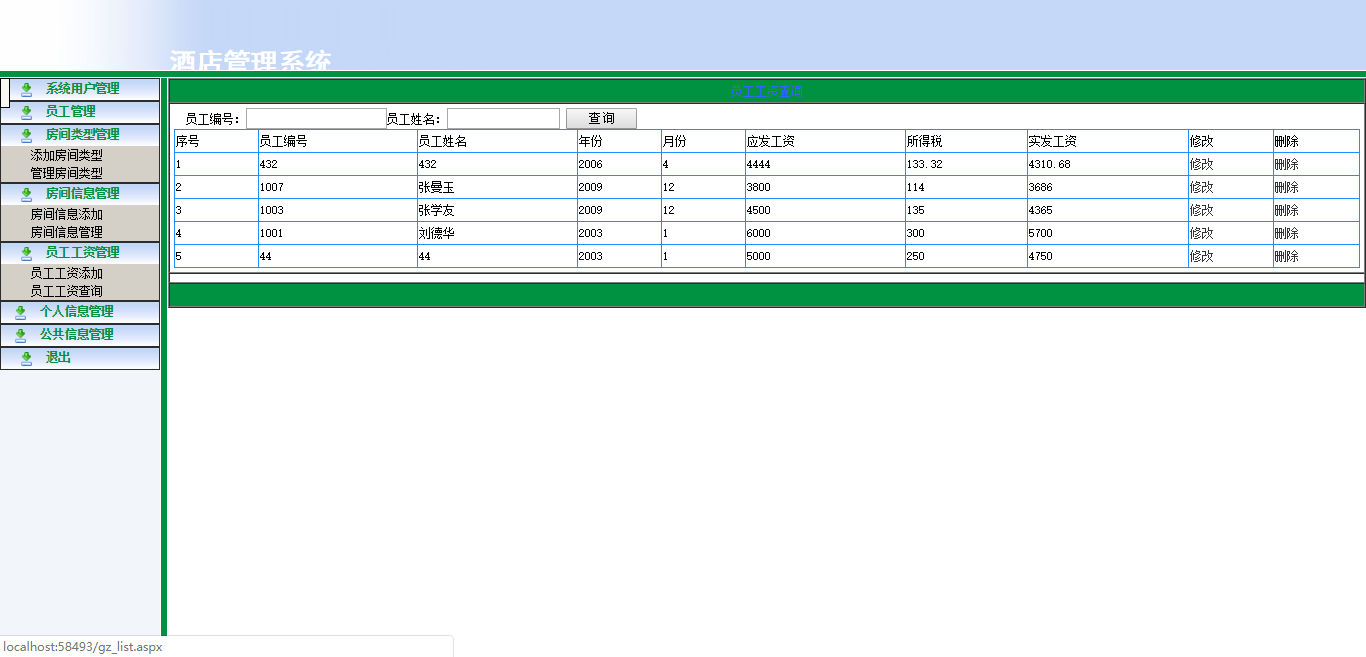Viewport: 1366px width, 657px height.
Task: Click the gross salary value 6000
Action: (x=759, y=233)
